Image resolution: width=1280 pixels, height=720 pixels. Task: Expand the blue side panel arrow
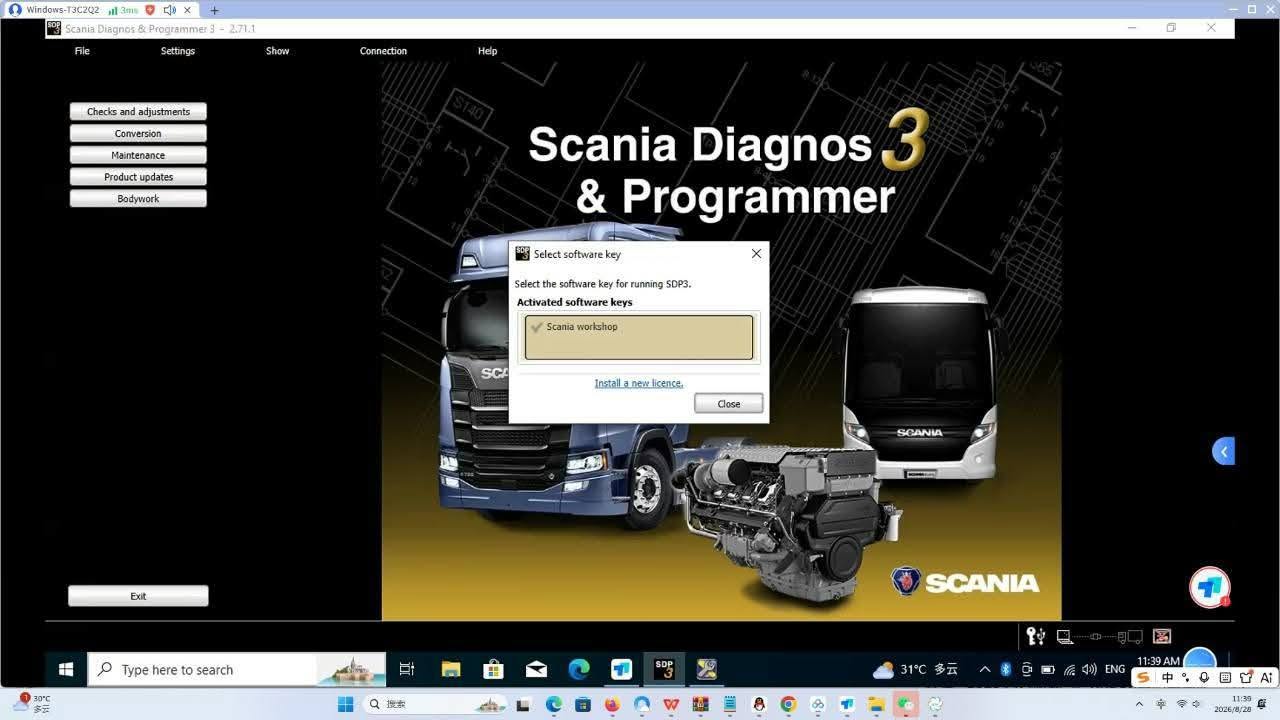(x=1224, y=451)
